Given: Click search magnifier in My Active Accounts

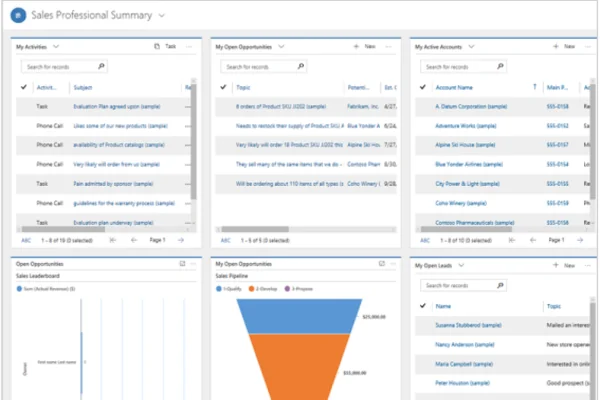Looking at the screenshot, I should coord(500,66).
